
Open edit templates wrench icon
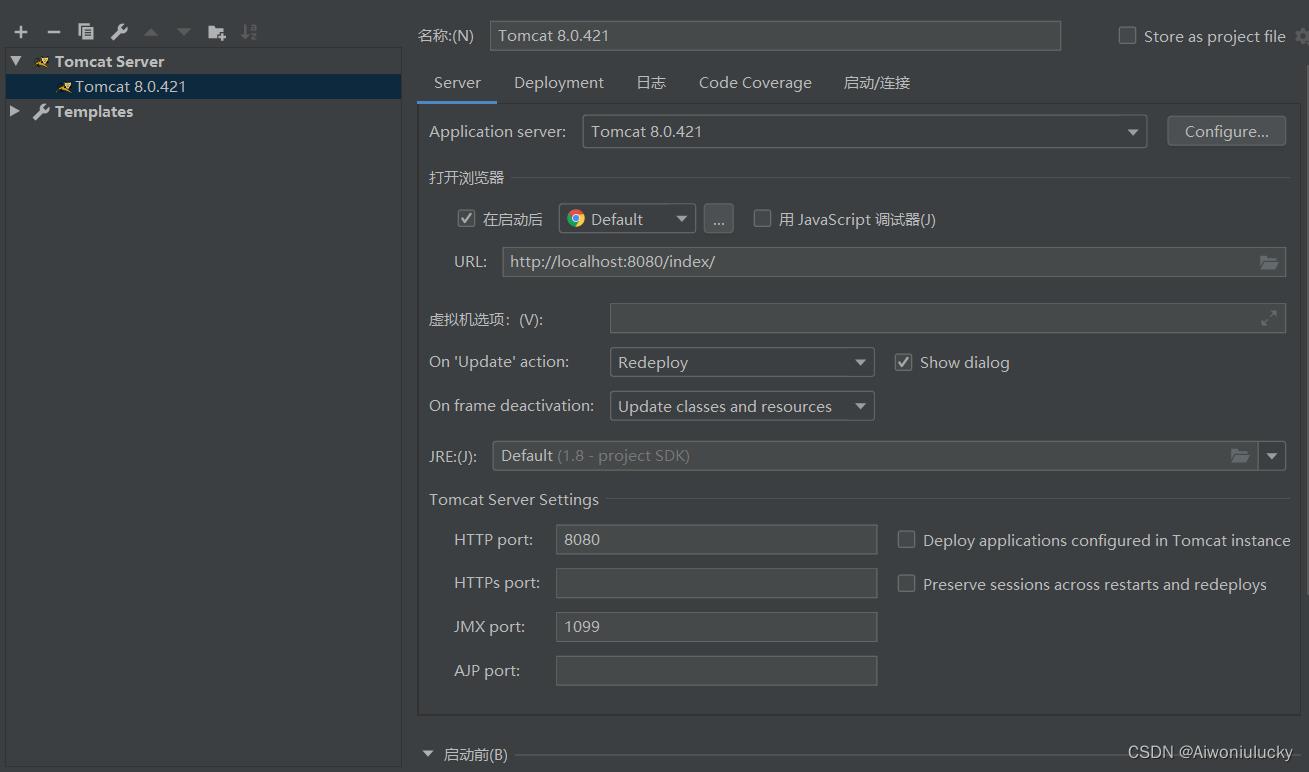pos(118,32)
